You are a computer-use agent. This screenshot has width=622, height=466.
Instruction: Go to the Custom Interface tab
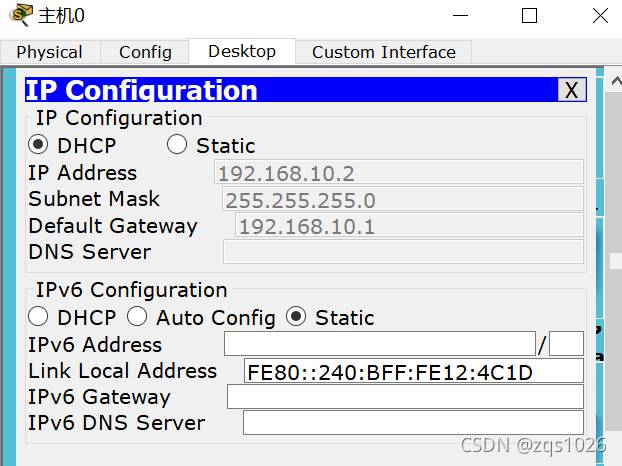[383, 52]
